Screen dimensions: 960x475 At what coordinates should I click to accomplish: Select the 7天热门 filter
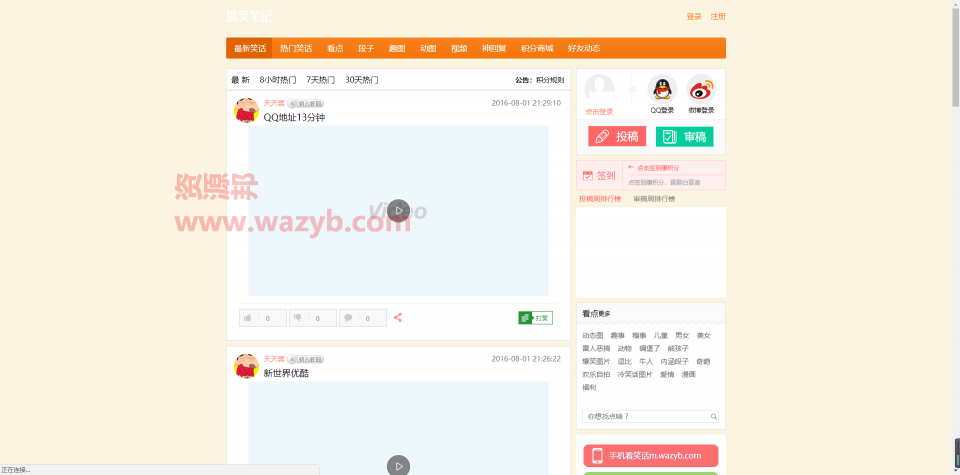pos(321,80)
